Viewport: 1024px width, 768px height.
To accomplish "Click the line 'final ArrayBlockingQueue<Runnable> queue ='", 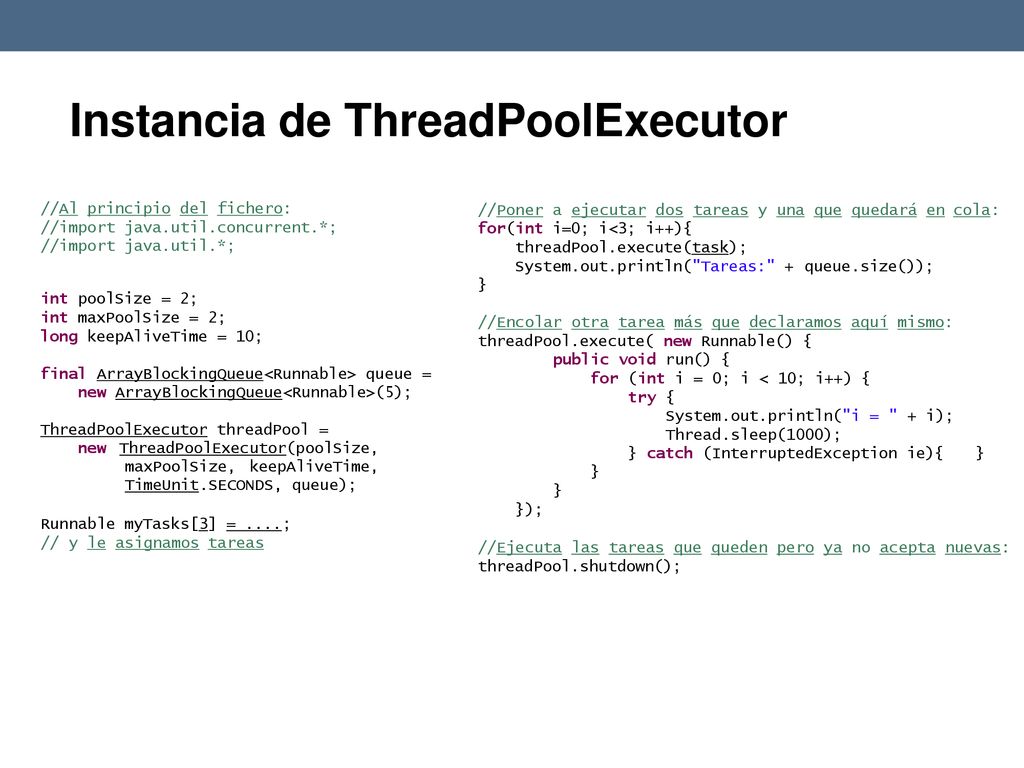I will (x=236, y=374).
